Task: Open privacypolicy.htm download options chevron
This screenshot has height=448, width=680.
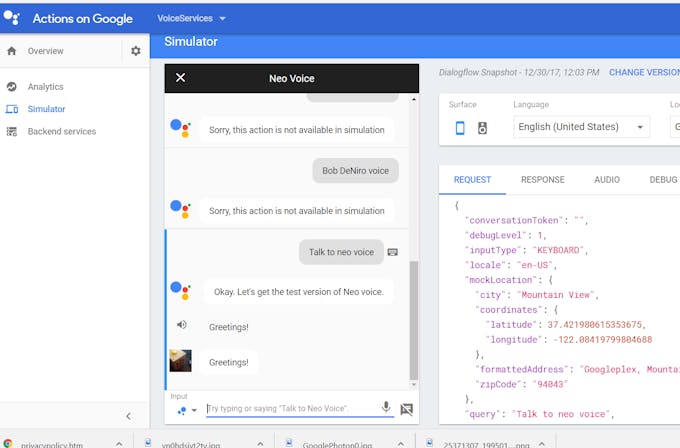Action: point(119,444)
